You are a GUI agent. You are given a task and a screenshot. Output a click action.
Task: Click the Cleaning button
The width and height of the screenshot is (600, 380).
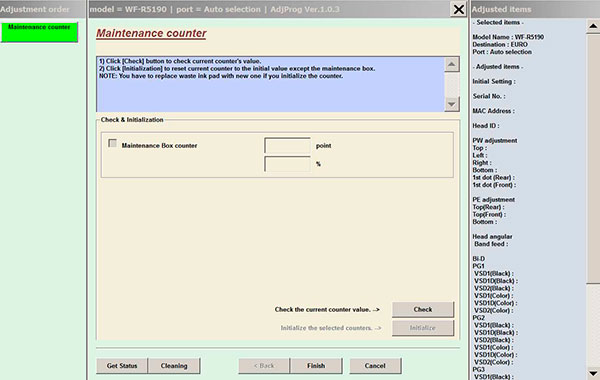coord(174,365)
